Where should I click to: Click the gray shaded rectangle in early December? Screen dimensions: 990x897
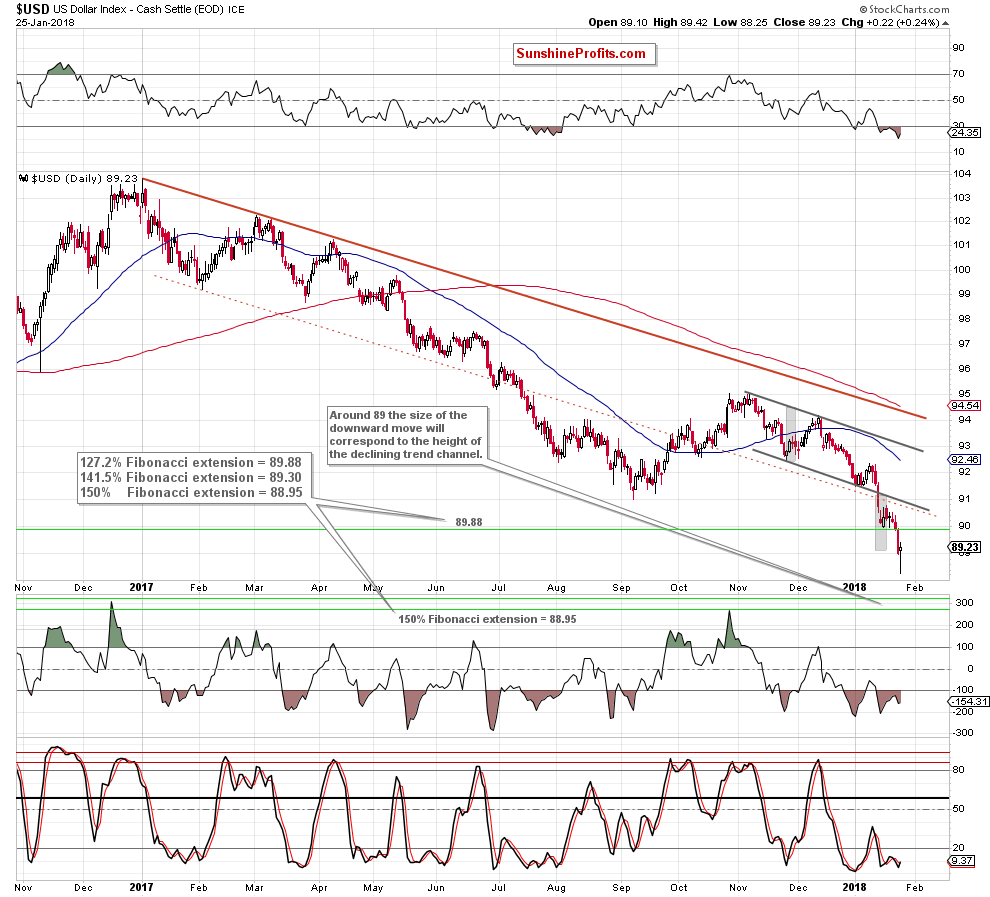(x=790, y=432)
